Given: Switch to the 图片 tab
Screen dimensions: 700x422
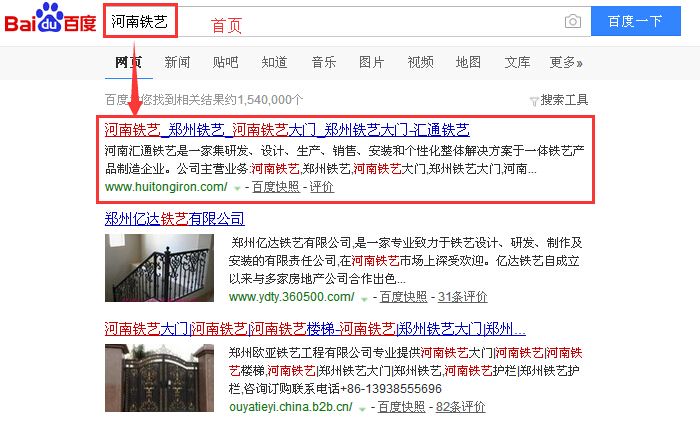Looking at the screenshot, I should point(371,62).
